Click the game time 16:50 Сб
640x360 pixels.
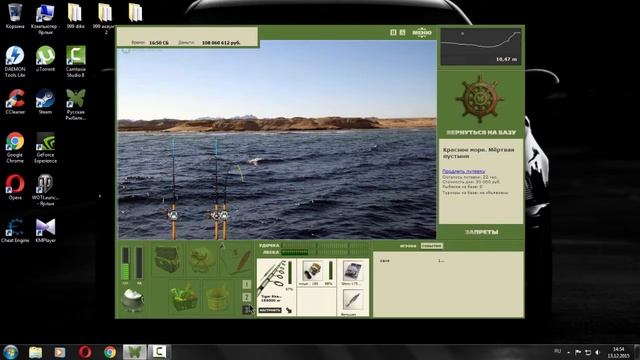click(159, 42)
